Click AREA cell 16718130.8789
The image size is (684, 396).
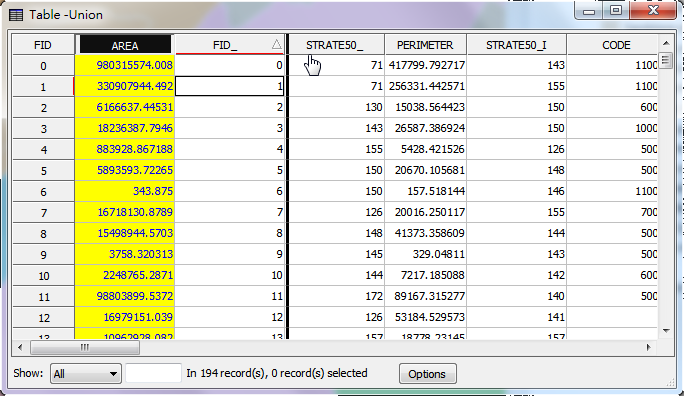coord(125,212)
